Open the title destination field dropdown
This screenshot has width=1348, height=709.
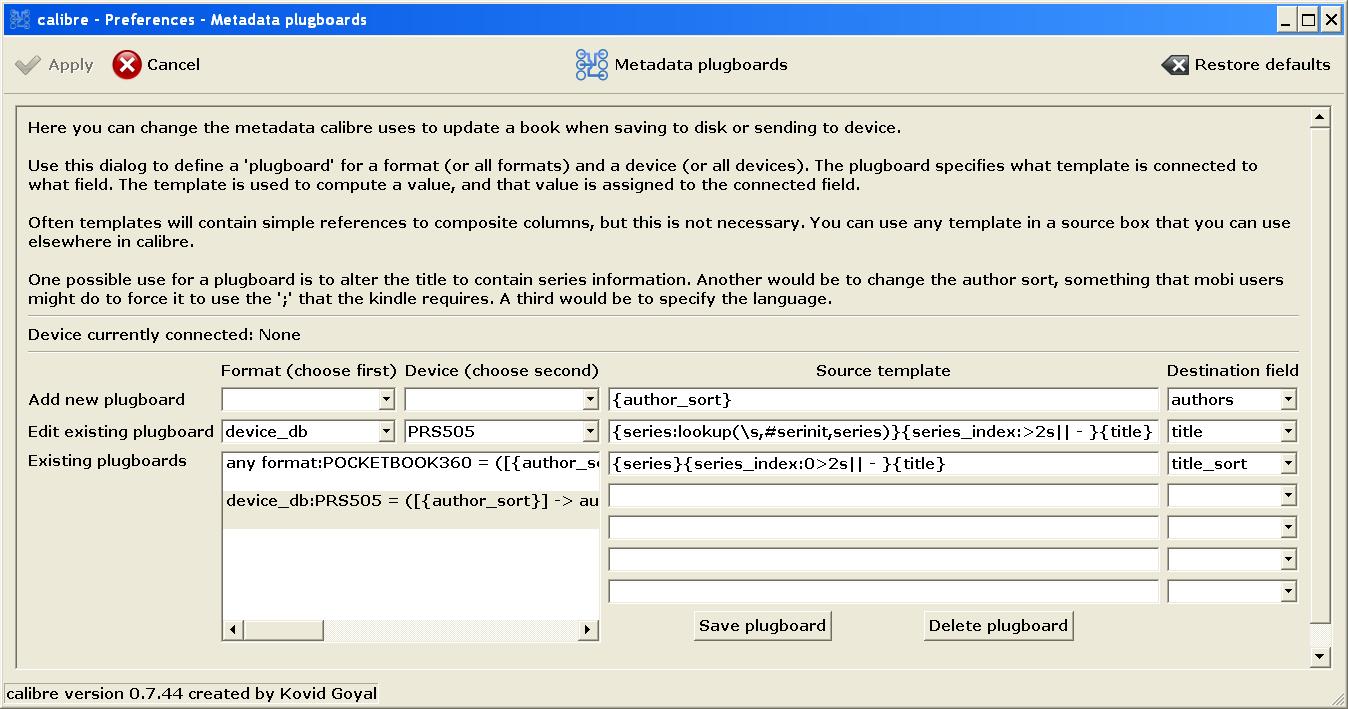tap(1288, 432)
